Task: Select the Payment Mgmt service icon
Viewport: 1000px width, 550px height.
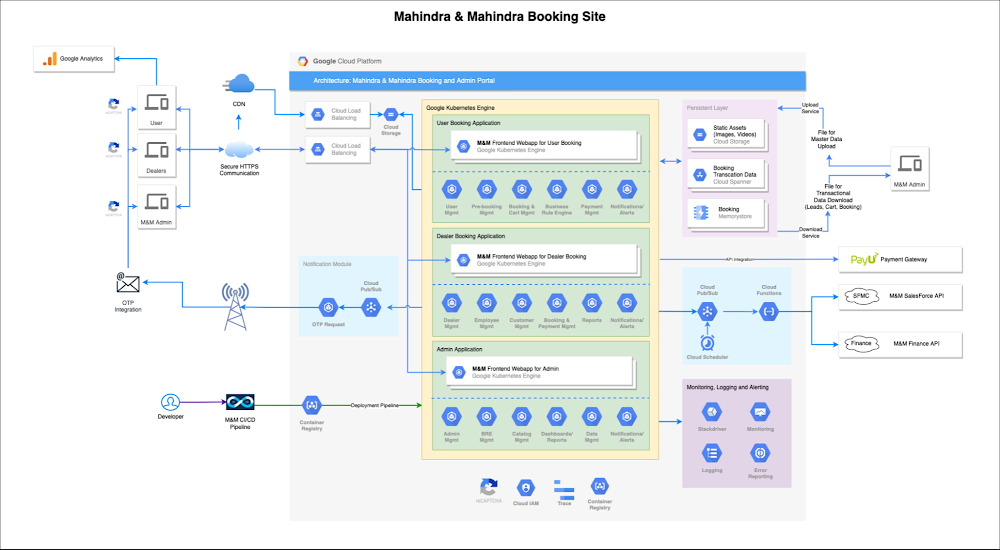Action: pyautogui.click(x=592, y=189)
